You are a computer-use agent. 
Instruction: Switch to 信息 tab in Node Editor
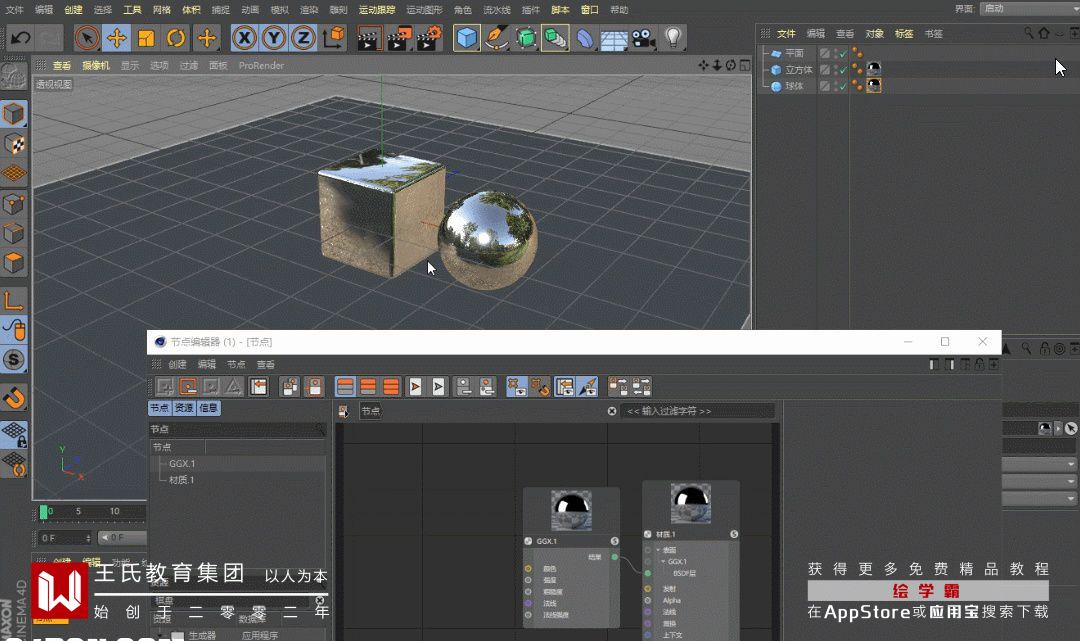[208, 408]
